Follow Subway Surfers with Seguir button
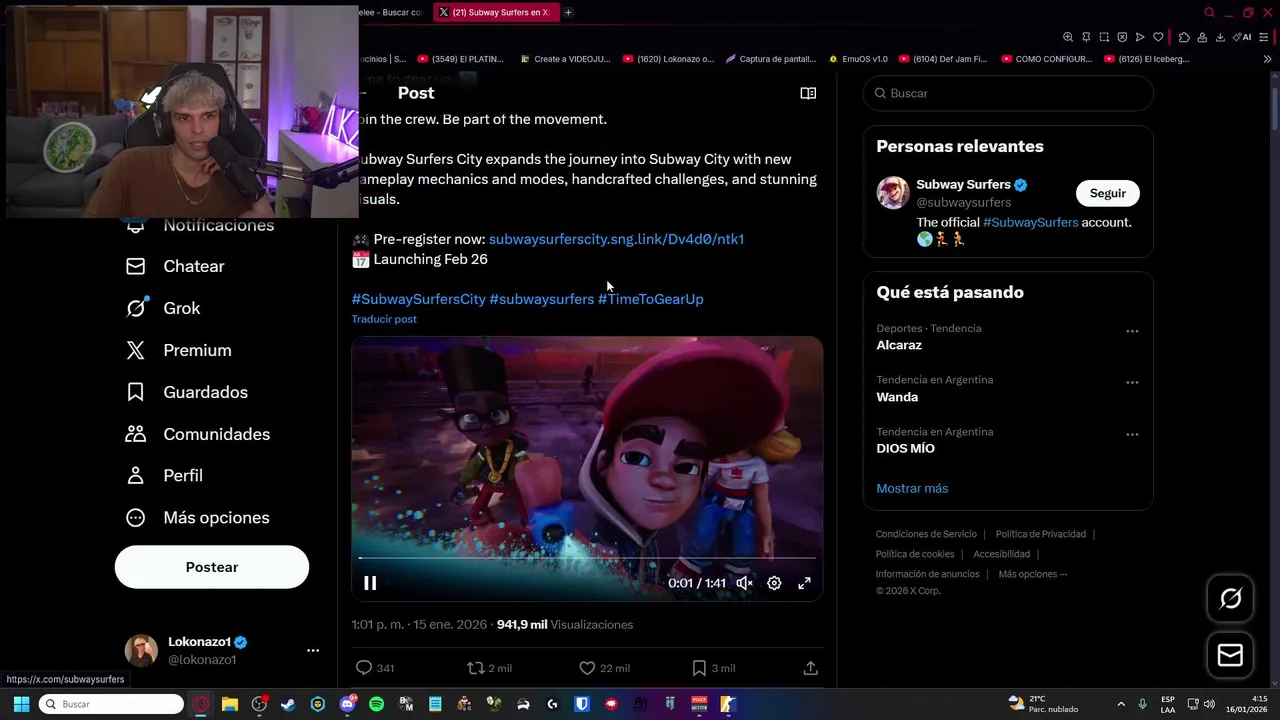The image size is (1280, 720). (x=1107, y=193)
